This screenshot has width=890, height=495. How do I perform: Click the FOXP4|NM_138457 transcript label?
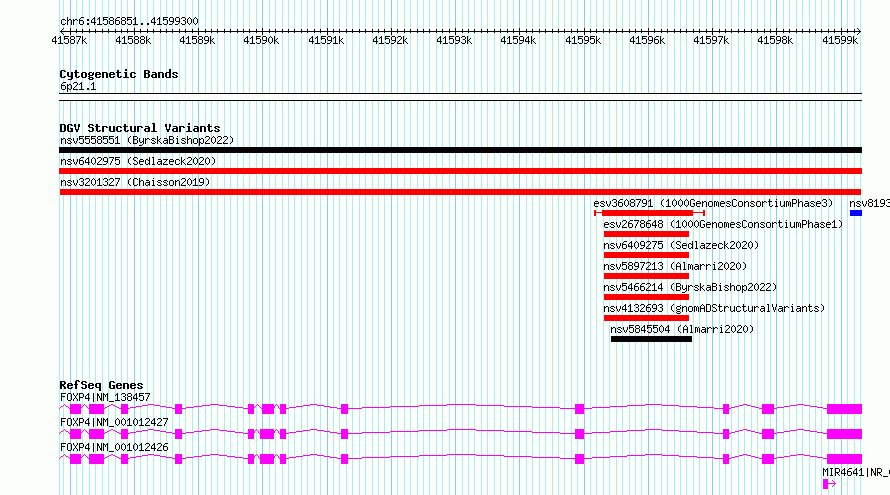coord(105,397)
